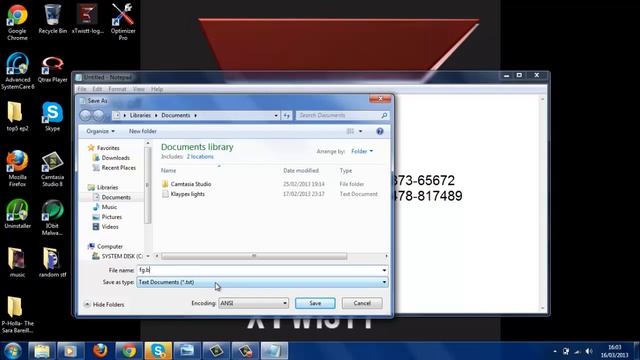Open random stf desktop folder
The image size is (640, 360).
point(53,263)
